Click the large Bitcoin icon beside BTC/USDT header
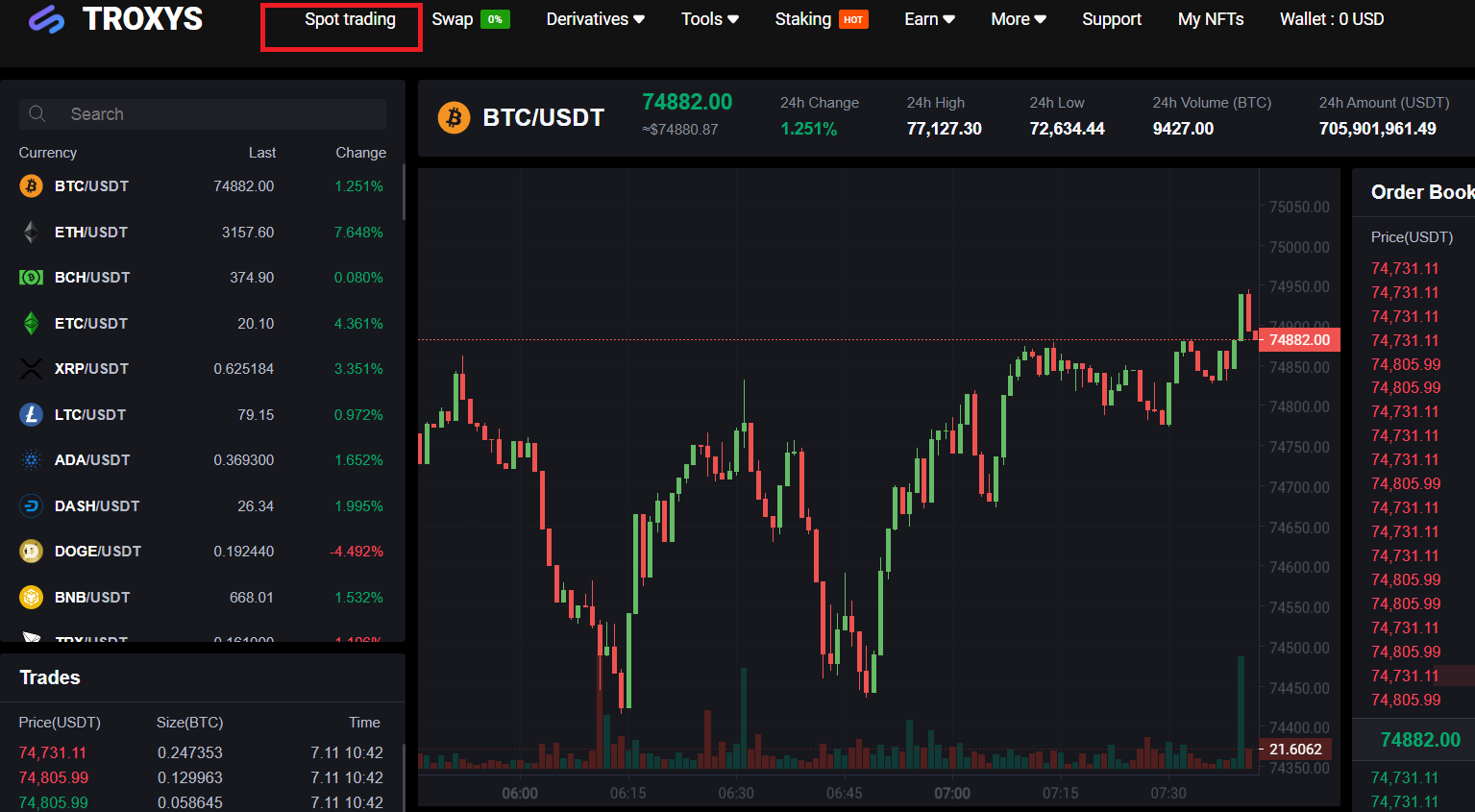The image size is (1475, 812). [455, 117]
